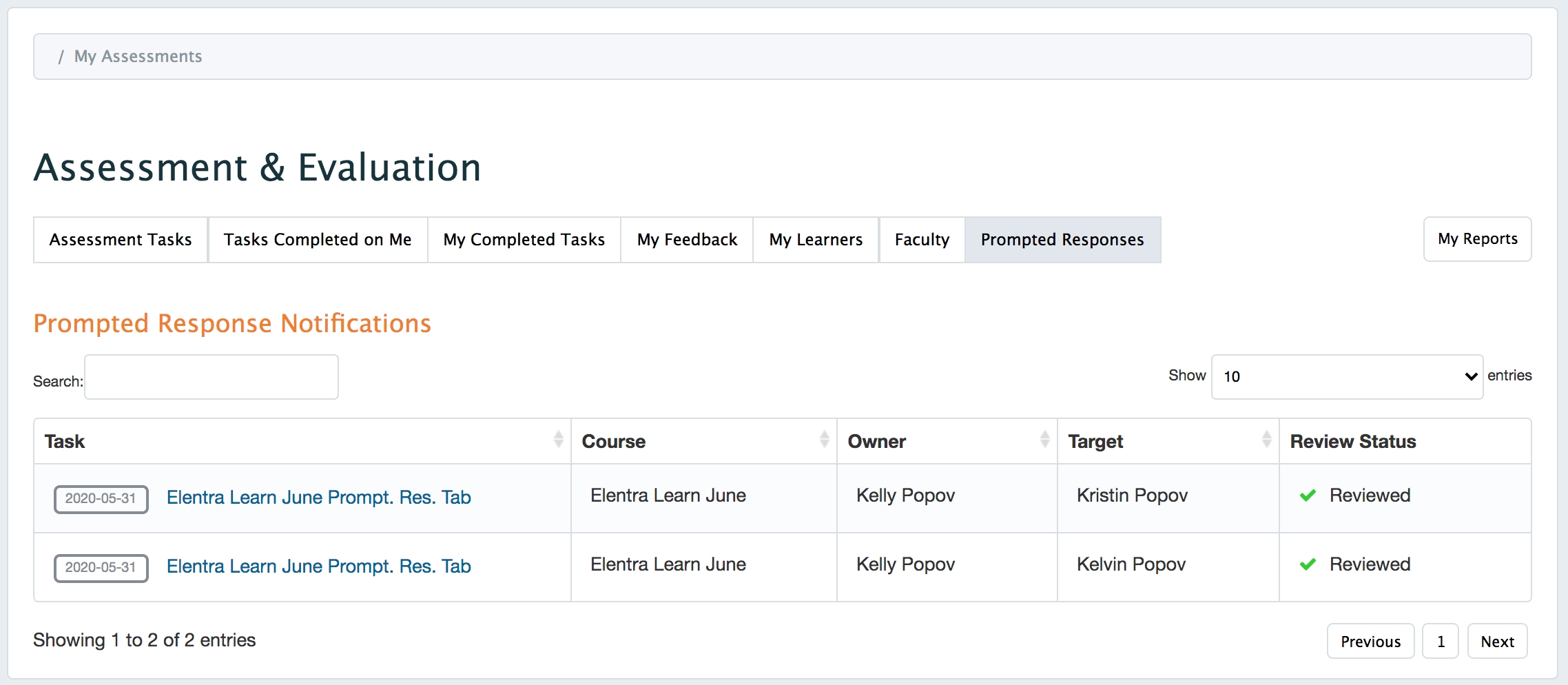Open the My Reports button
This screenshot has width=1568, height=685.
point(1477,239)
